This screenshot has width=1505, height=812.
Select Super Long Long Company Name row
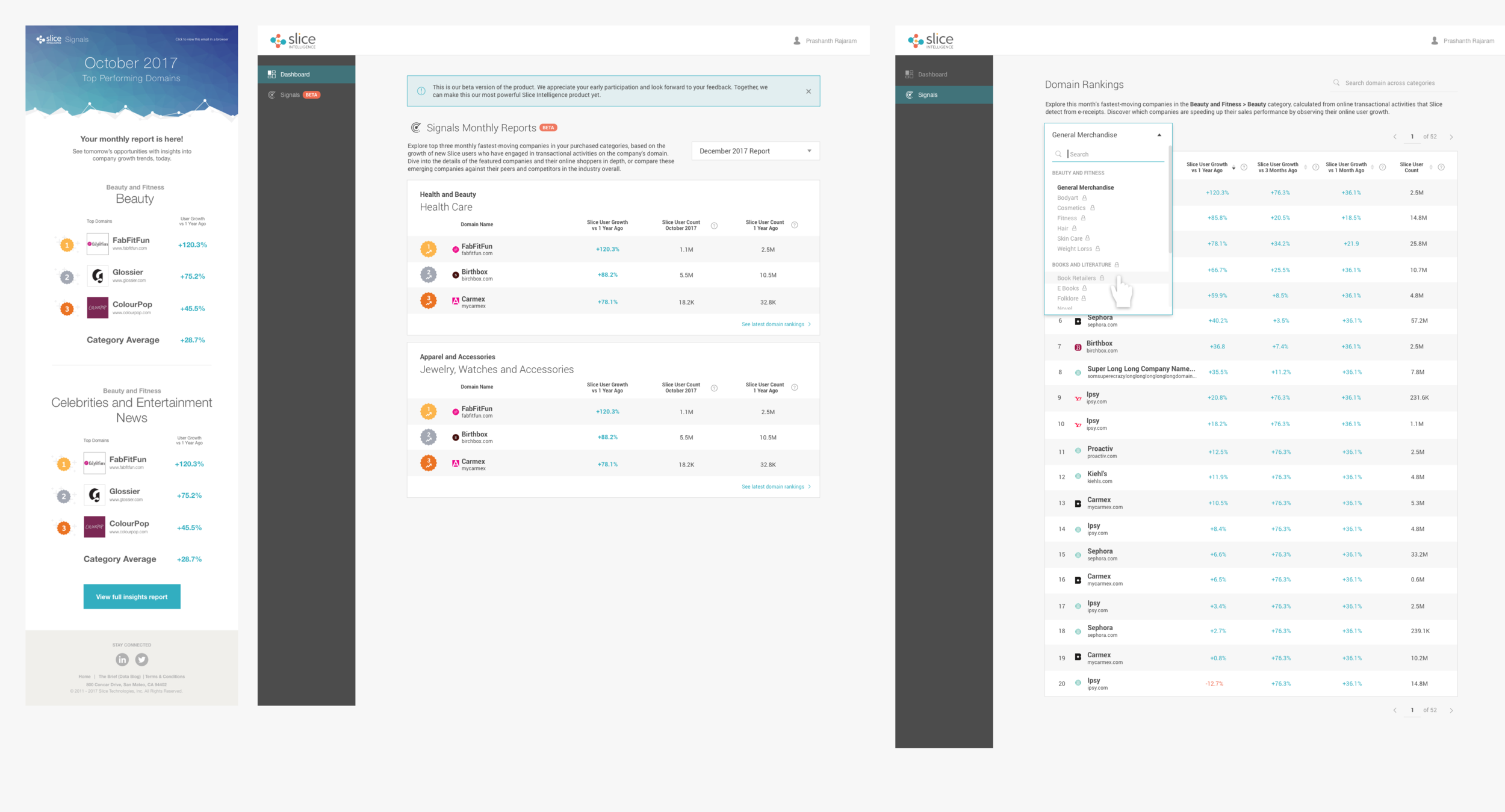1251,372
